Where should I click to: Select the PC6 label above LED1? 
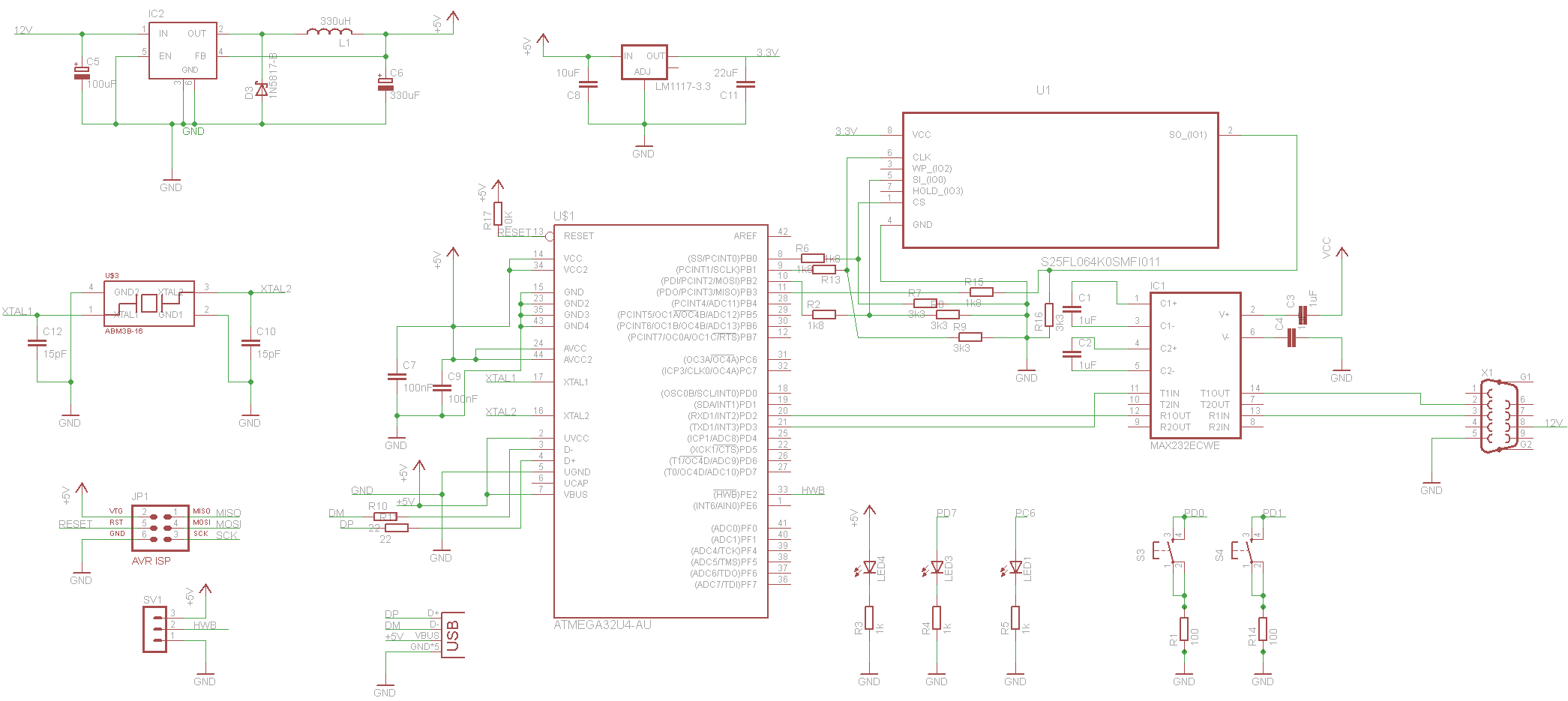[1025, 513]
